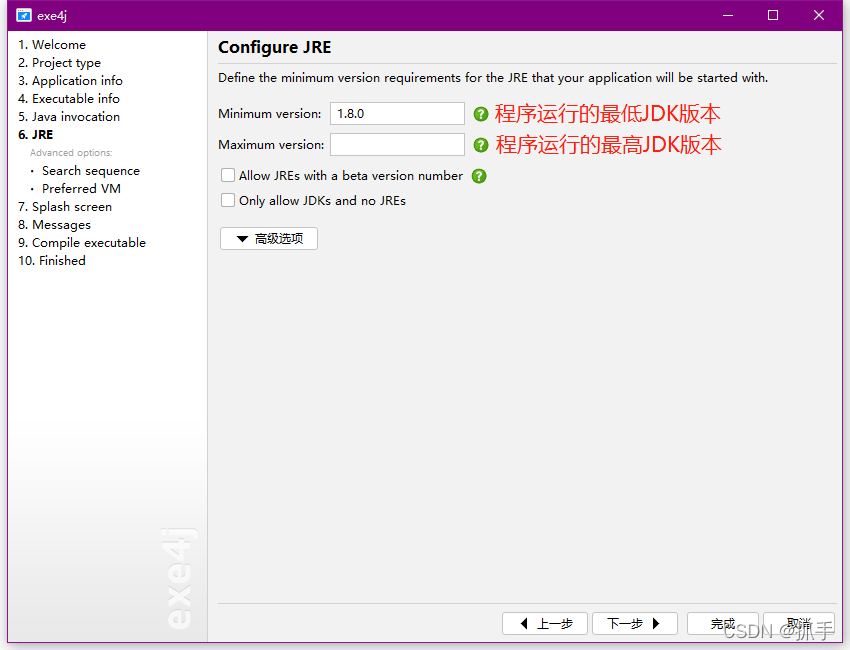Click the 上一步 previous button

[545, 623]
